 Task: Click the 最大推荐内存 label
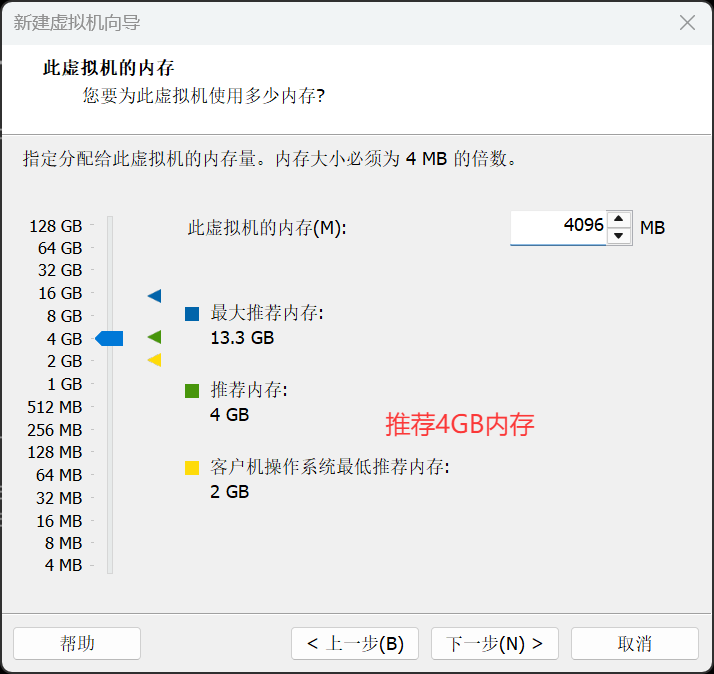[267, 313]
